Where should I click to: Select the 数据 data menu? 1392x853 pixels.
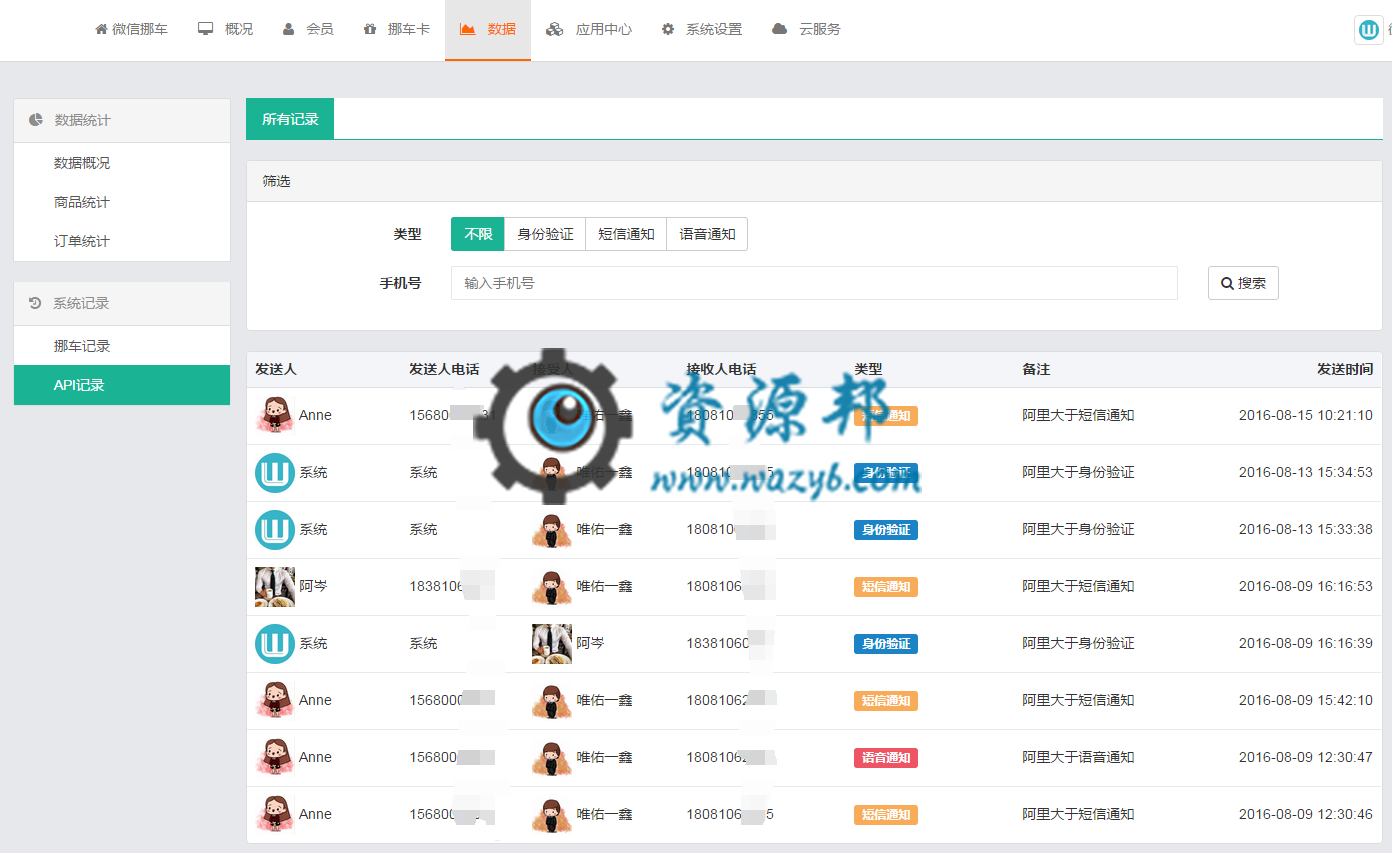[x=488, y=29]
